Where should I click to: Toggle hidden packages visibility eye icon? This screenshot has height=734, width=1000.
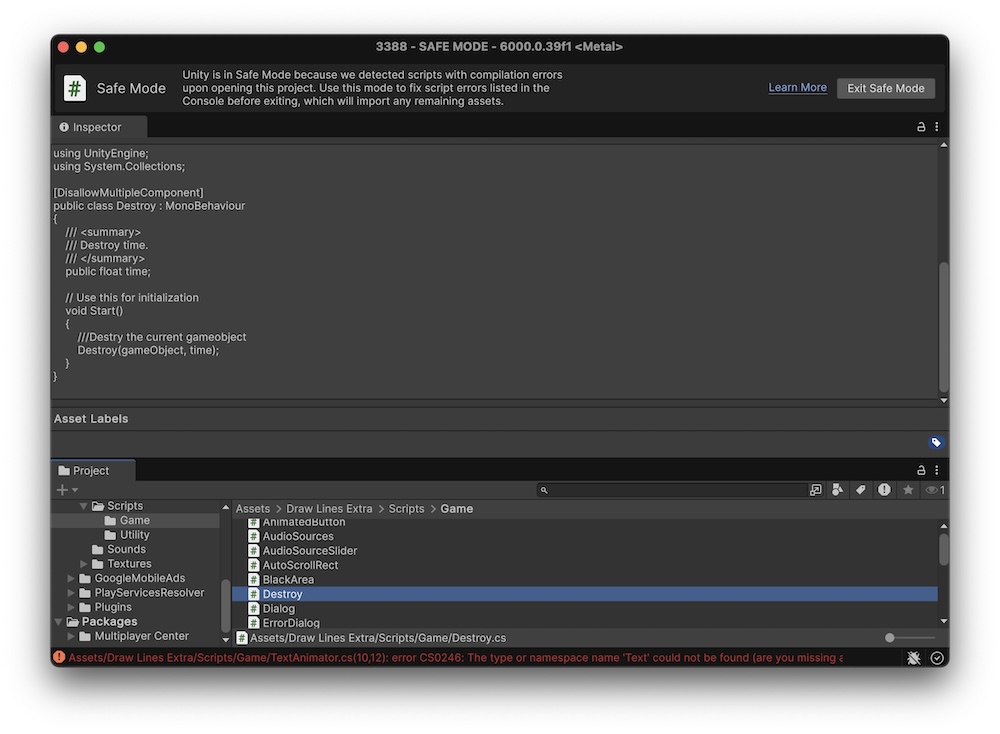click(934, 490)
